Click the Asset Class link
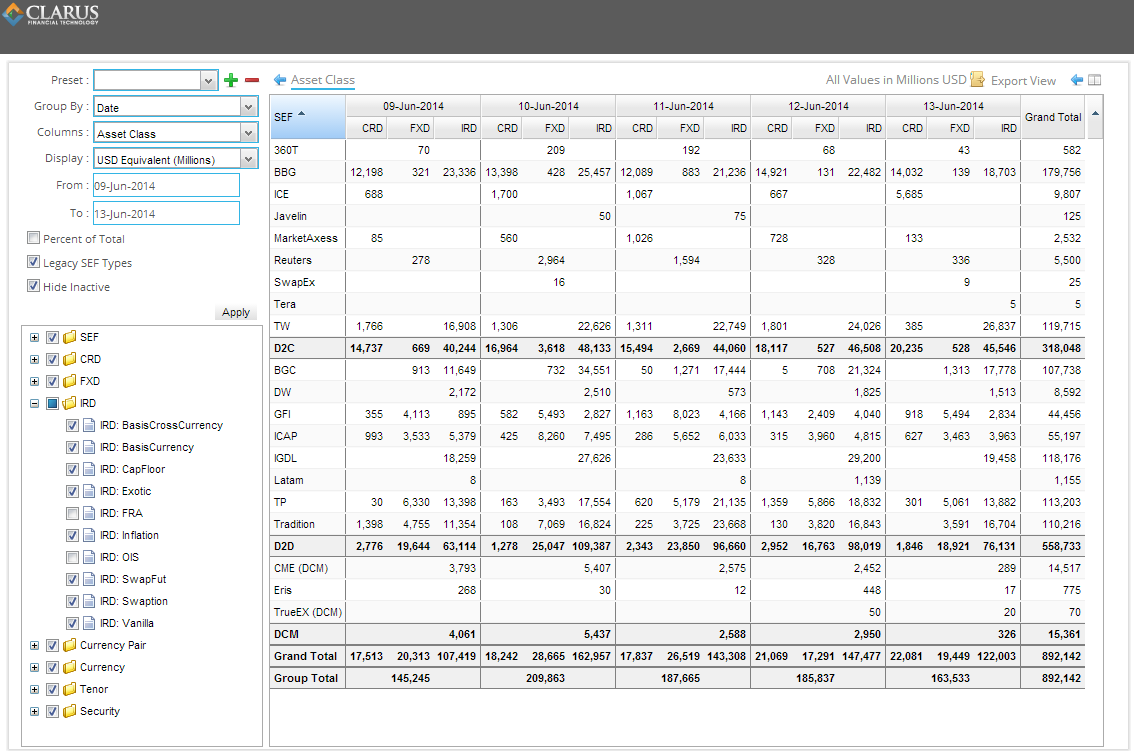Viewport: 1134px width, 751px height. click(x=323, y=80)
